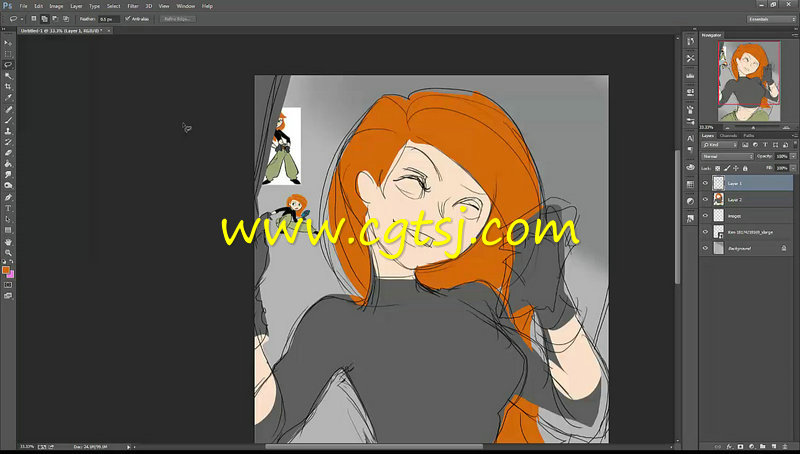
Task: Choose Intersect with Selection mode
Action: pyautogui.click(x=66, y=19)
